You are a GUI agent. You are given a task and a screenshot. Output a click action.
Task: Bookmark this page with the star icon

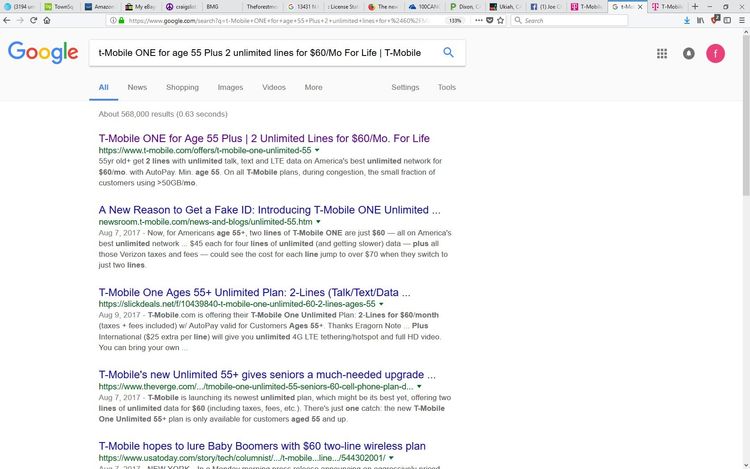coord(500,21)
